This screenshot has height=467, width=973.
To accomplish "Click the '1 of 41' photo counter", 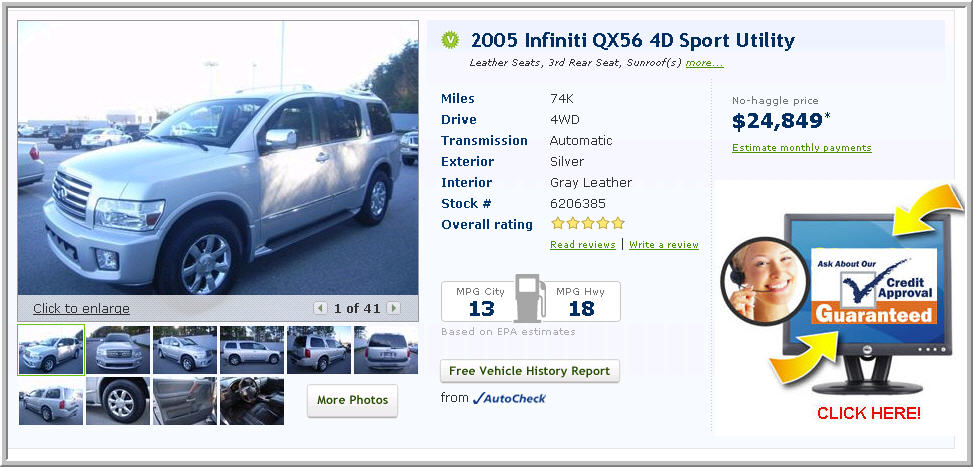I will point(357,308).
